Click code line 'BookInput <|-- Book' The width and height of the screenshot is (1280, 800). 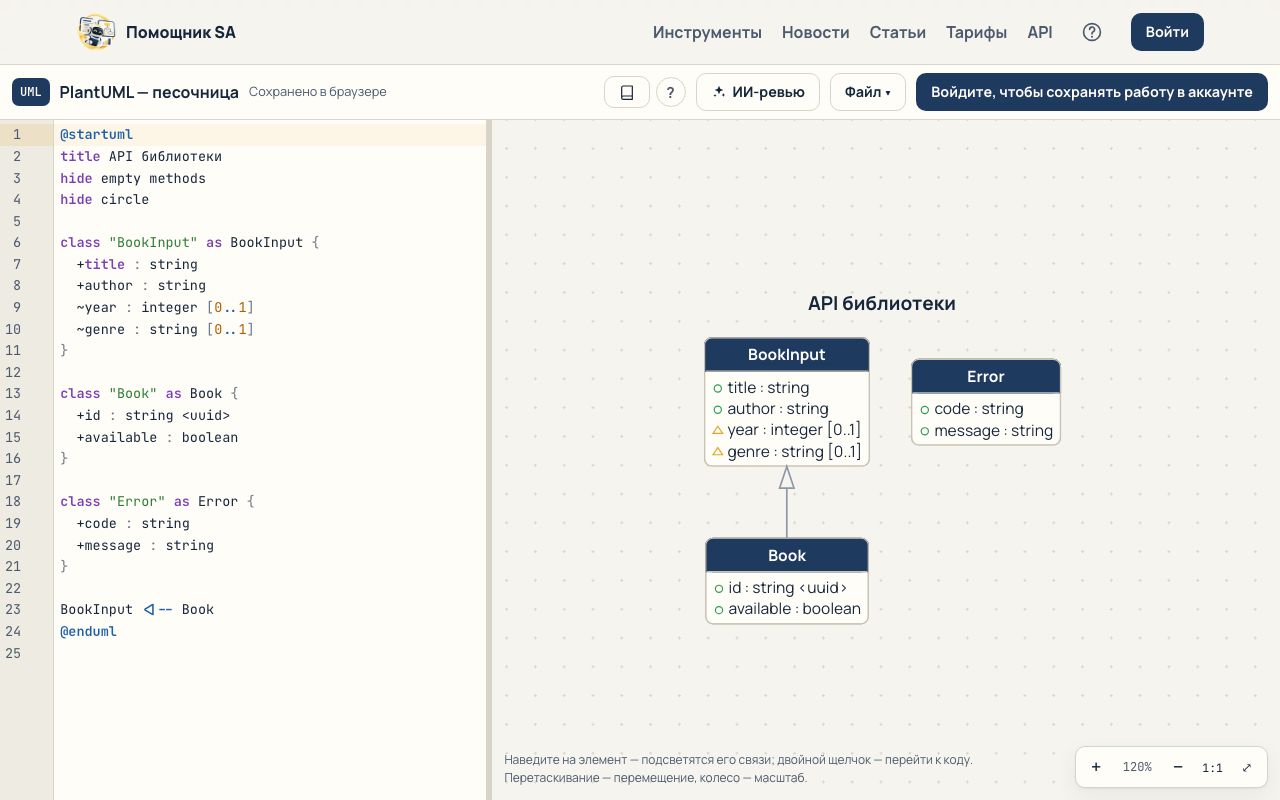click(137, 609)
